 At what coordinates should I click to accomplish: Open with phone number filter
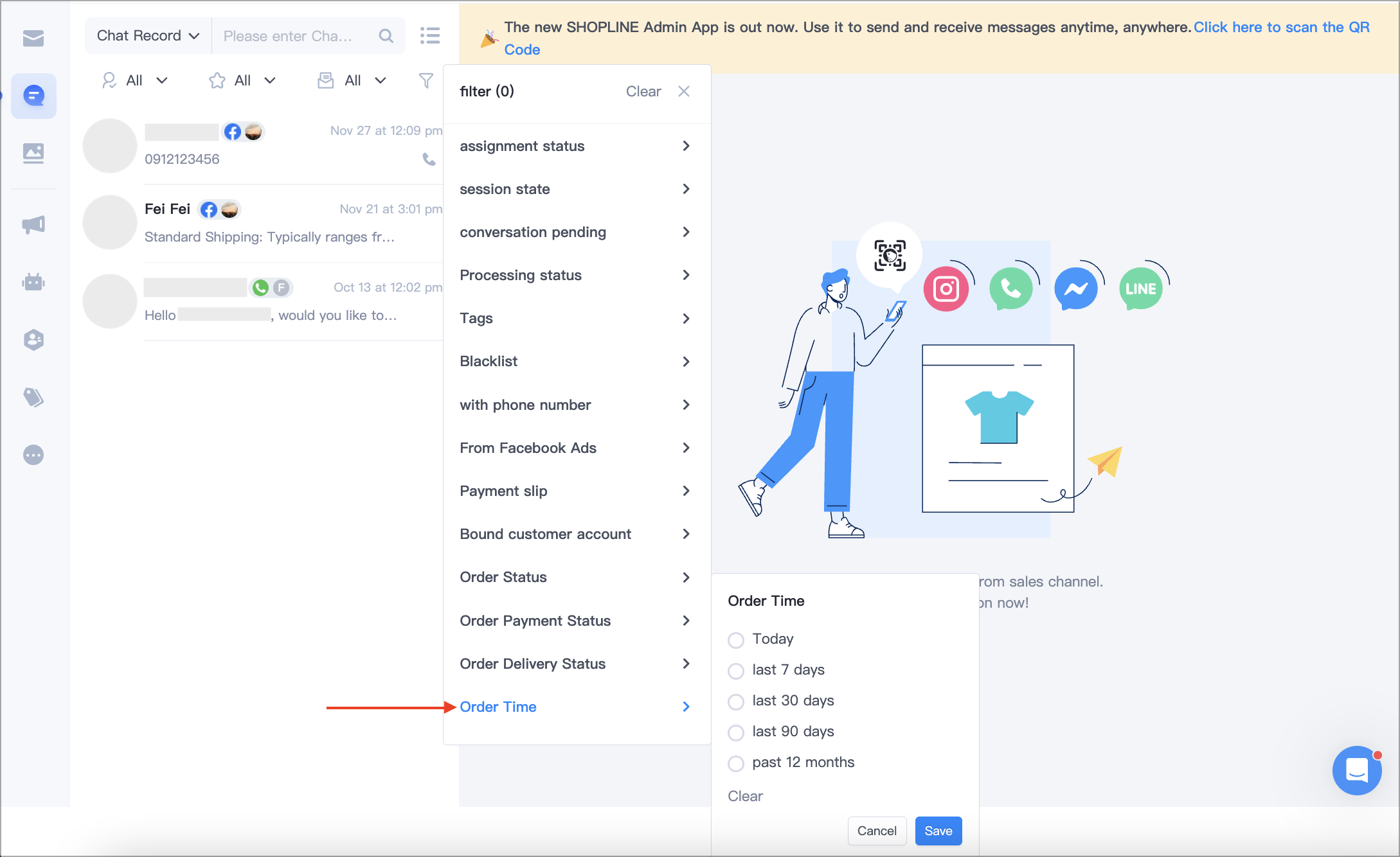[x=577, y=405]
